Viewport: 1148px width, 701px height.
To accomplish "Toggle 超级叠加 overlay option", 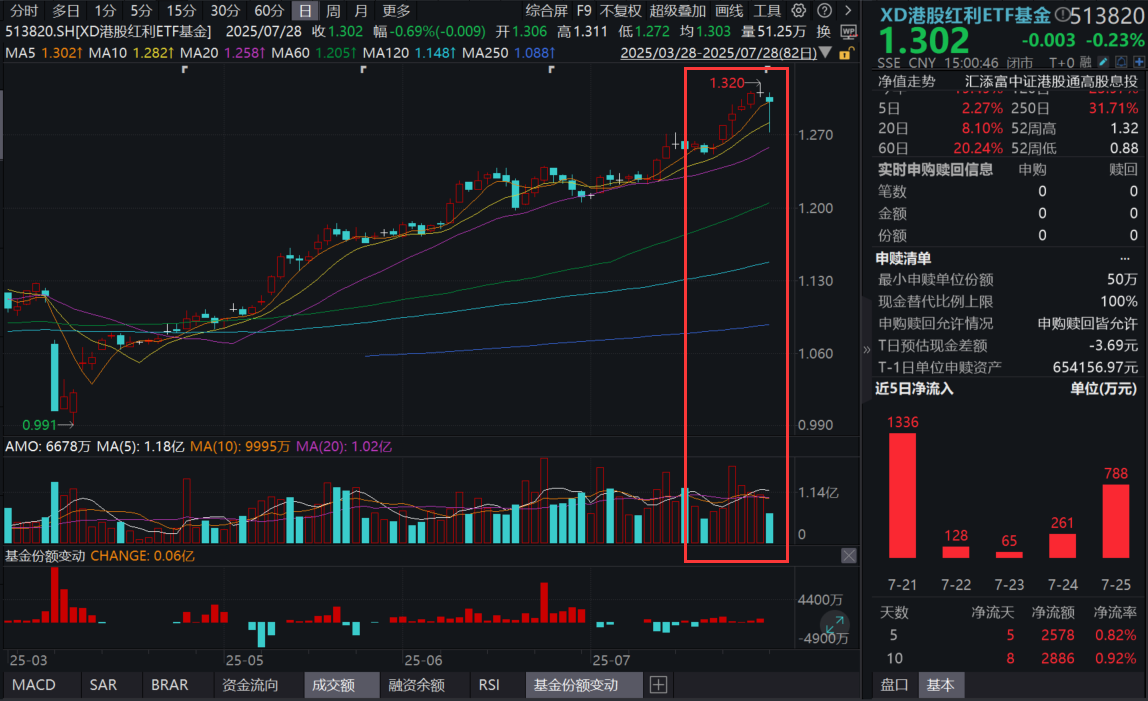I will click(677, 11).
